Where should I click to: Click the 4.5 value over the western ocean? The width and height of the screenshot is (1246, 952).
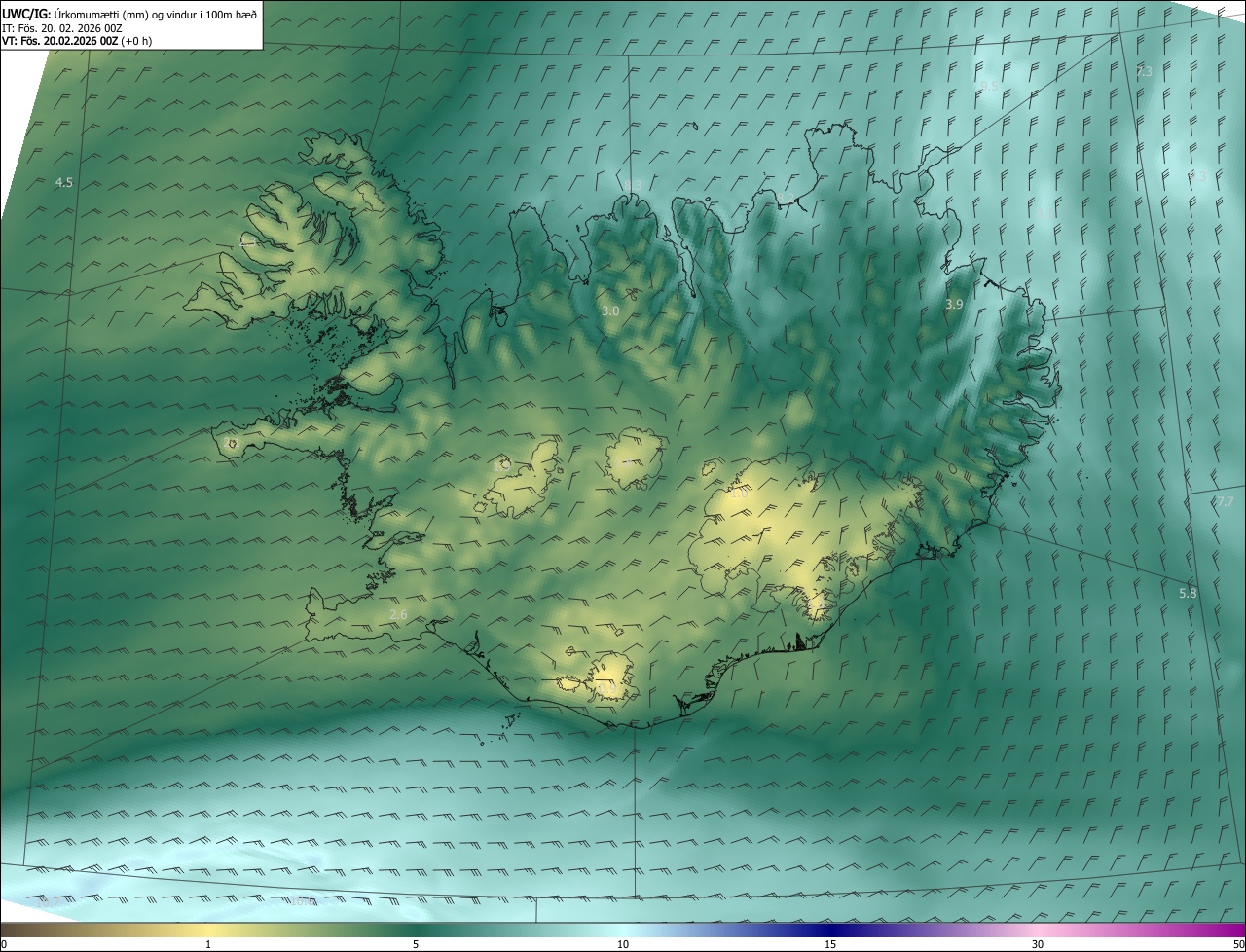tap(64, 182)
